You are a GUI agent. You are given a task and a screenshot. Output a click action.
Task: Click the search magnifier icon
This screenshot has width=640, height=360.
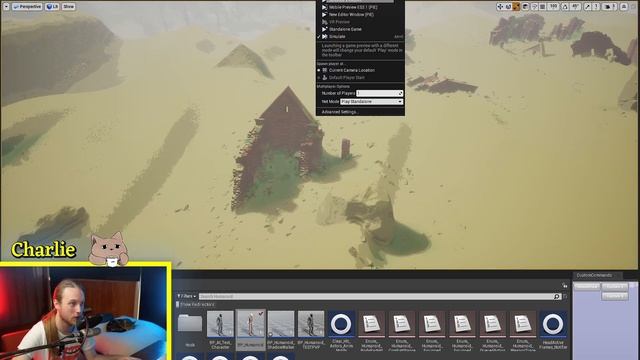(x=557, y=296)
